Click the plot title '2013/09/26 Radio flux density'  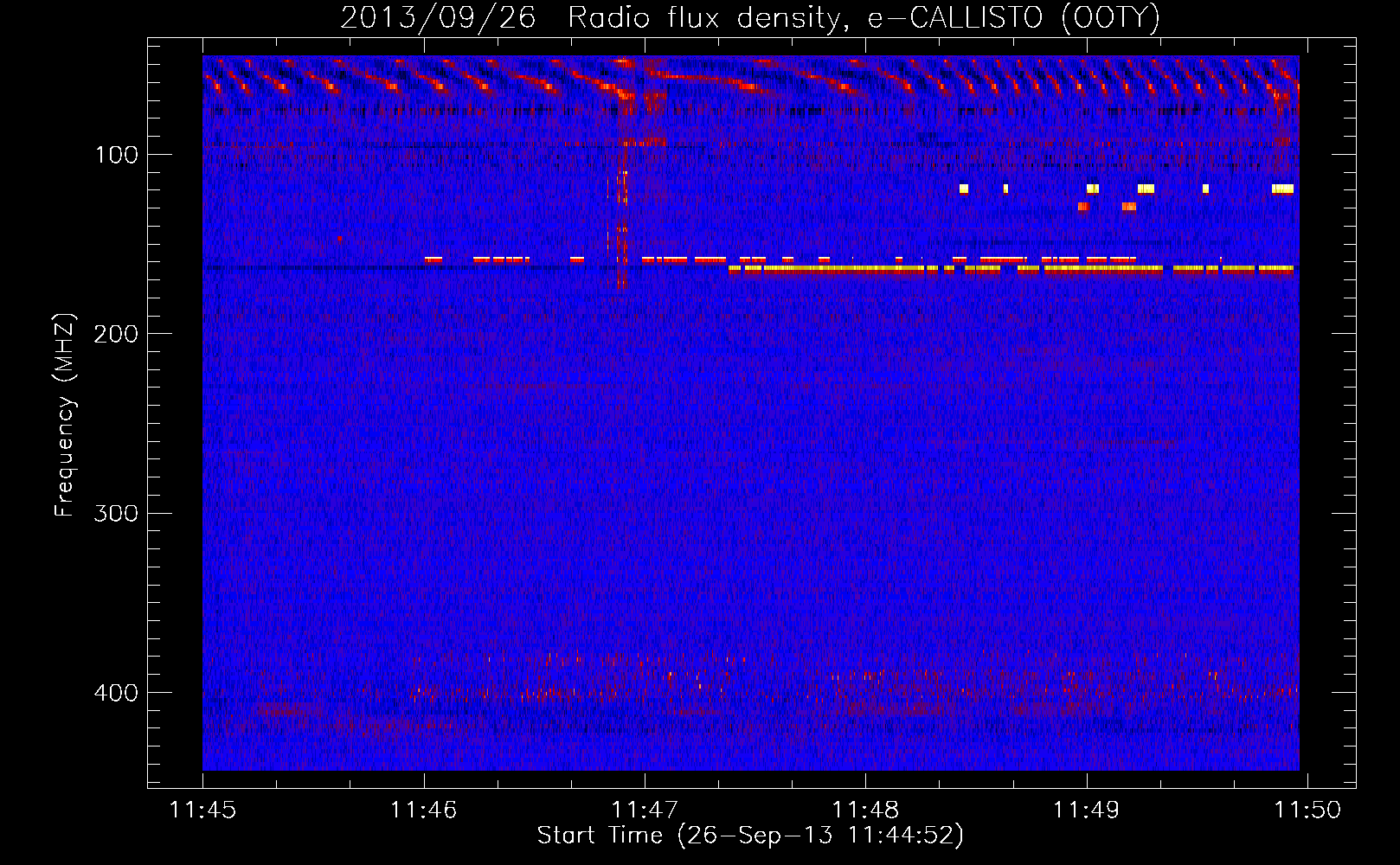(x=749, y=18)
